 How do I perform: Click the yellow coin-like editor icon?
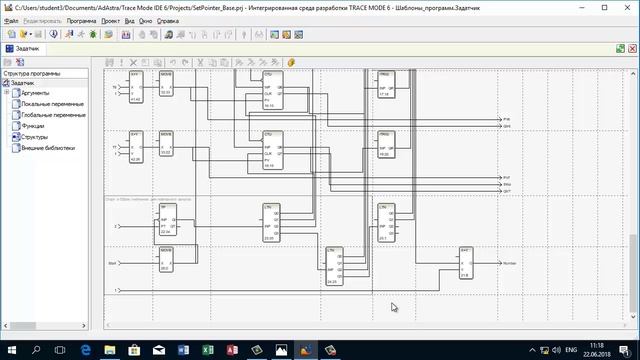click(x=291, y=62)
